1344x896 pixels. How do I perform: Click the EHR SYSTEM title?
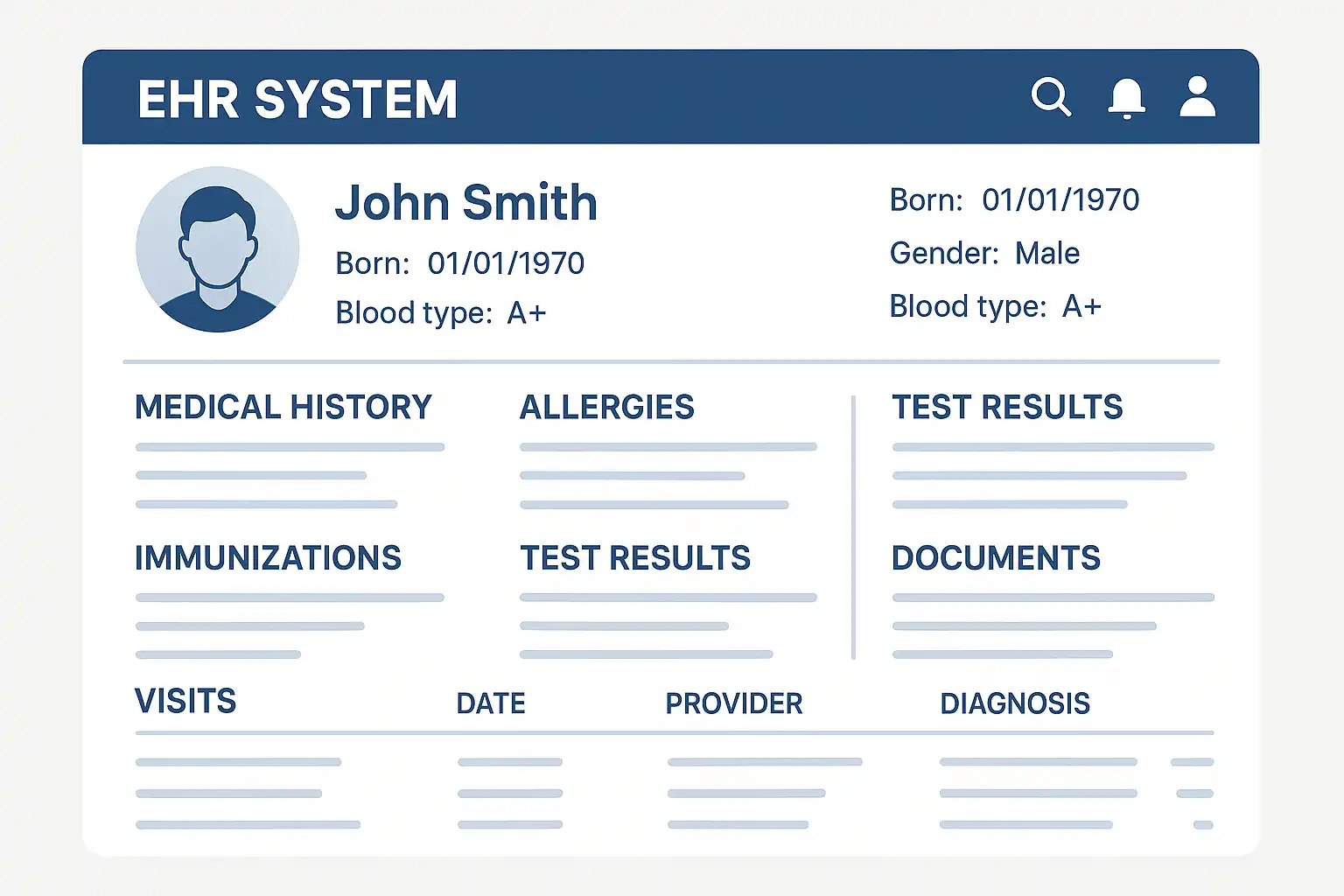[x=297, y=99]
